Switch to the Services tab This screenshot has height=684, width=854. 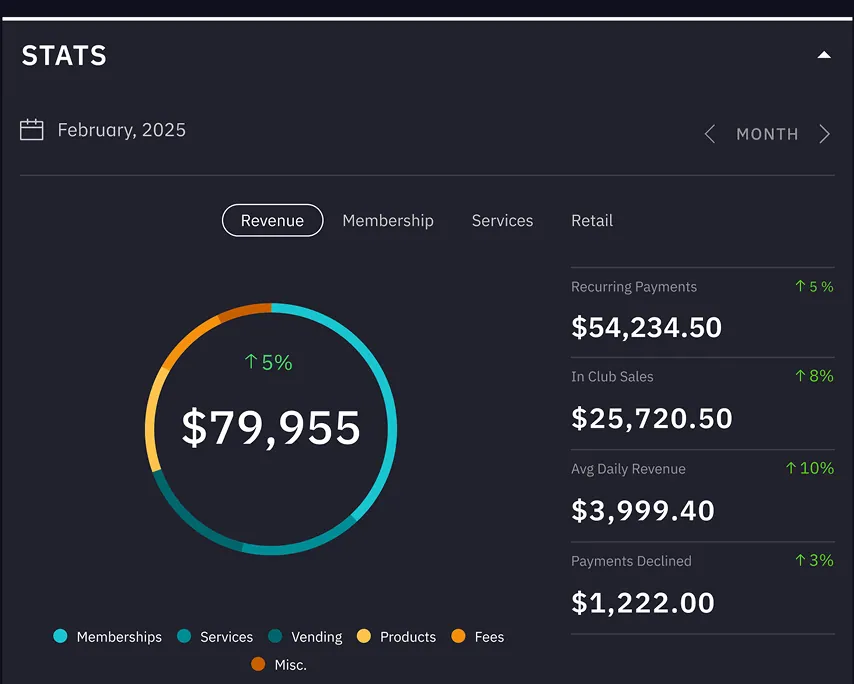click(502, 221)
